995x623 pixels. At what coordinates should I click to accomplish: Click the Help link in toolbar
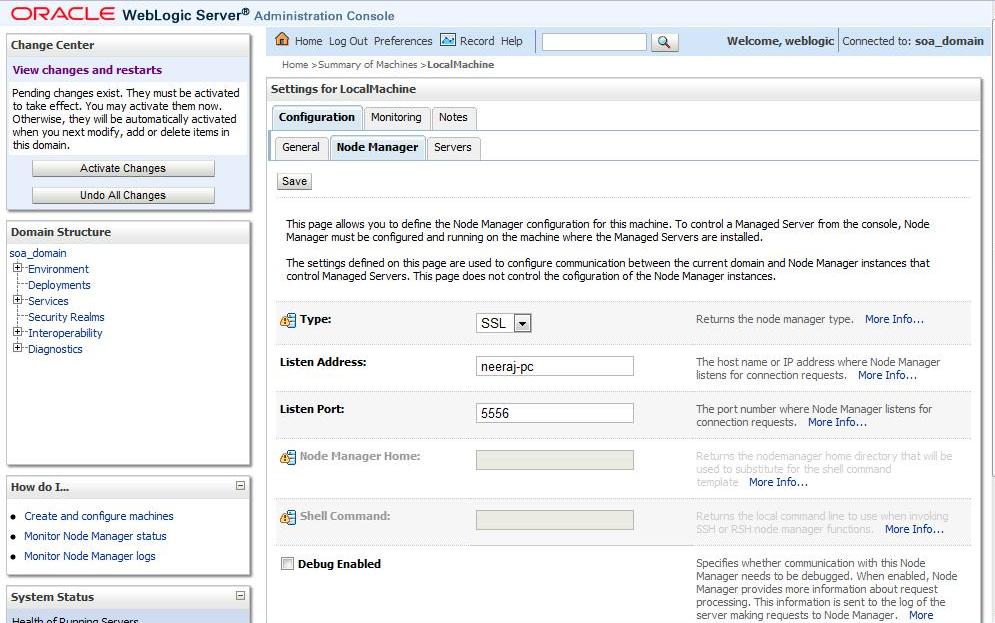[x=511, y=41]
